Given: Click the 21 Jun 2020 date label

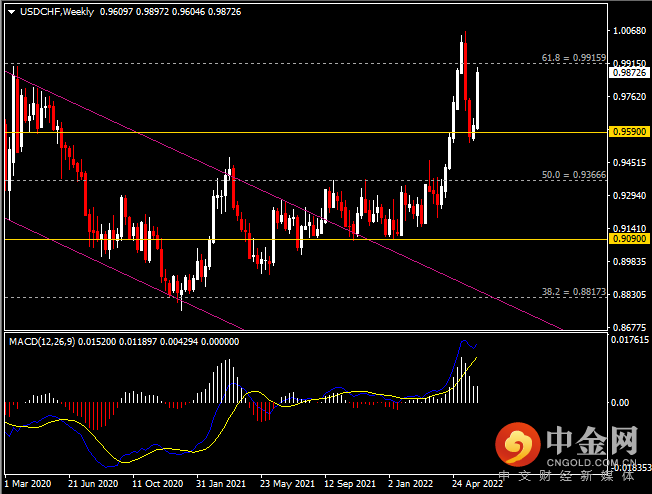Looking at the screenshot, I should [x=93, y=484].
